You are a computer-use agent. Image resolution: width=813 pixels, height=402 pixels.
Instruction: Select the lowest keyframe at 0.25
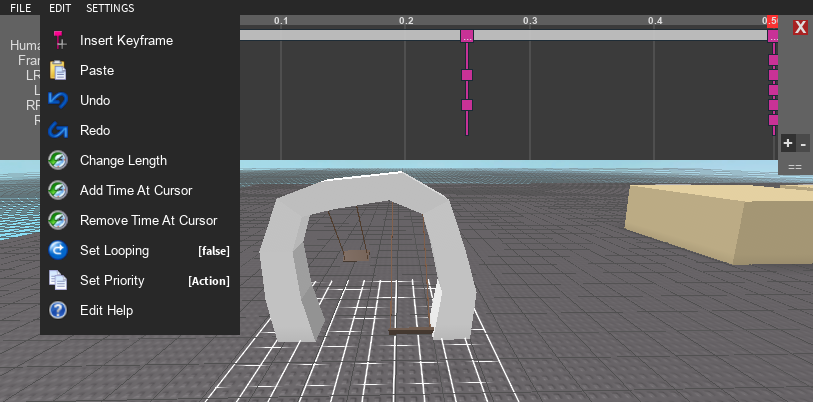(x=467, y=105)
